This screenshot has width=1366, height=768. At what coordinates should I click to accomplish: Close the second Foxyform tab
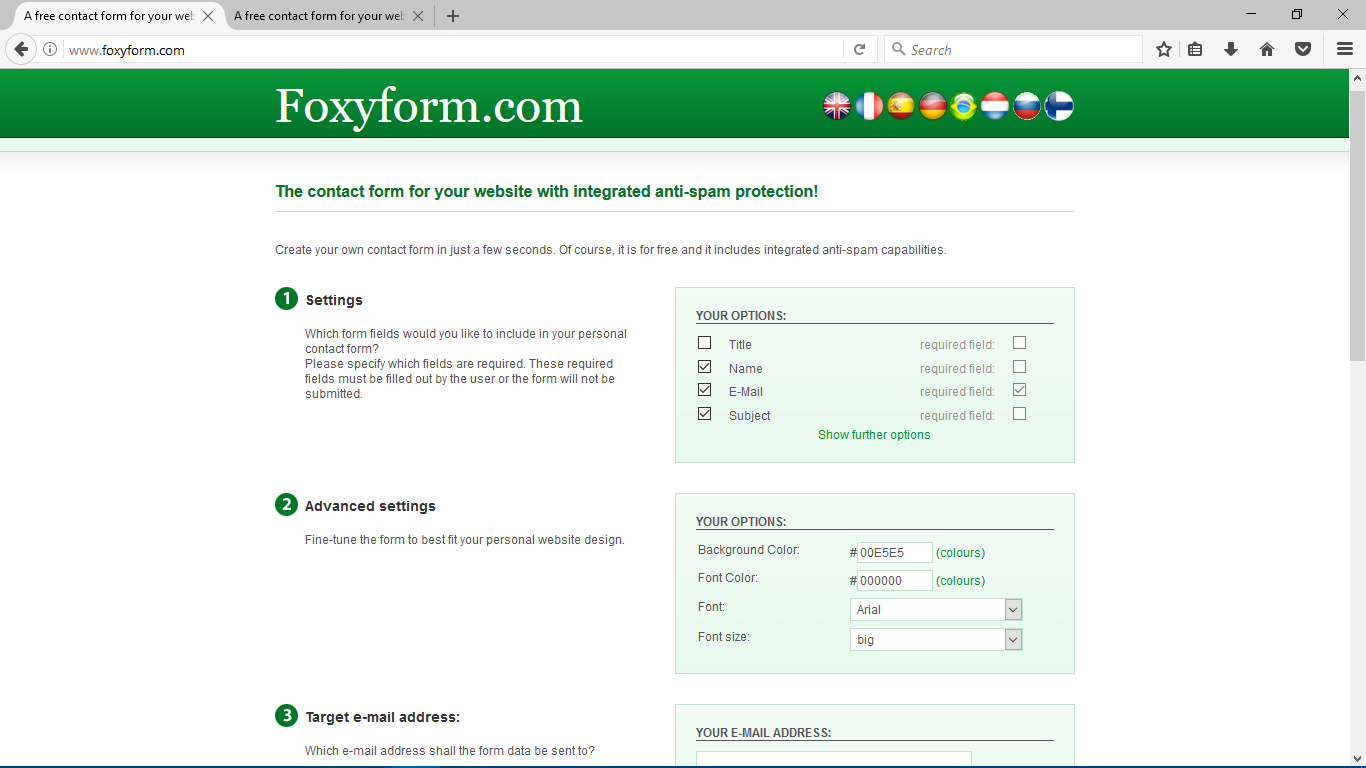pos(418,16)
